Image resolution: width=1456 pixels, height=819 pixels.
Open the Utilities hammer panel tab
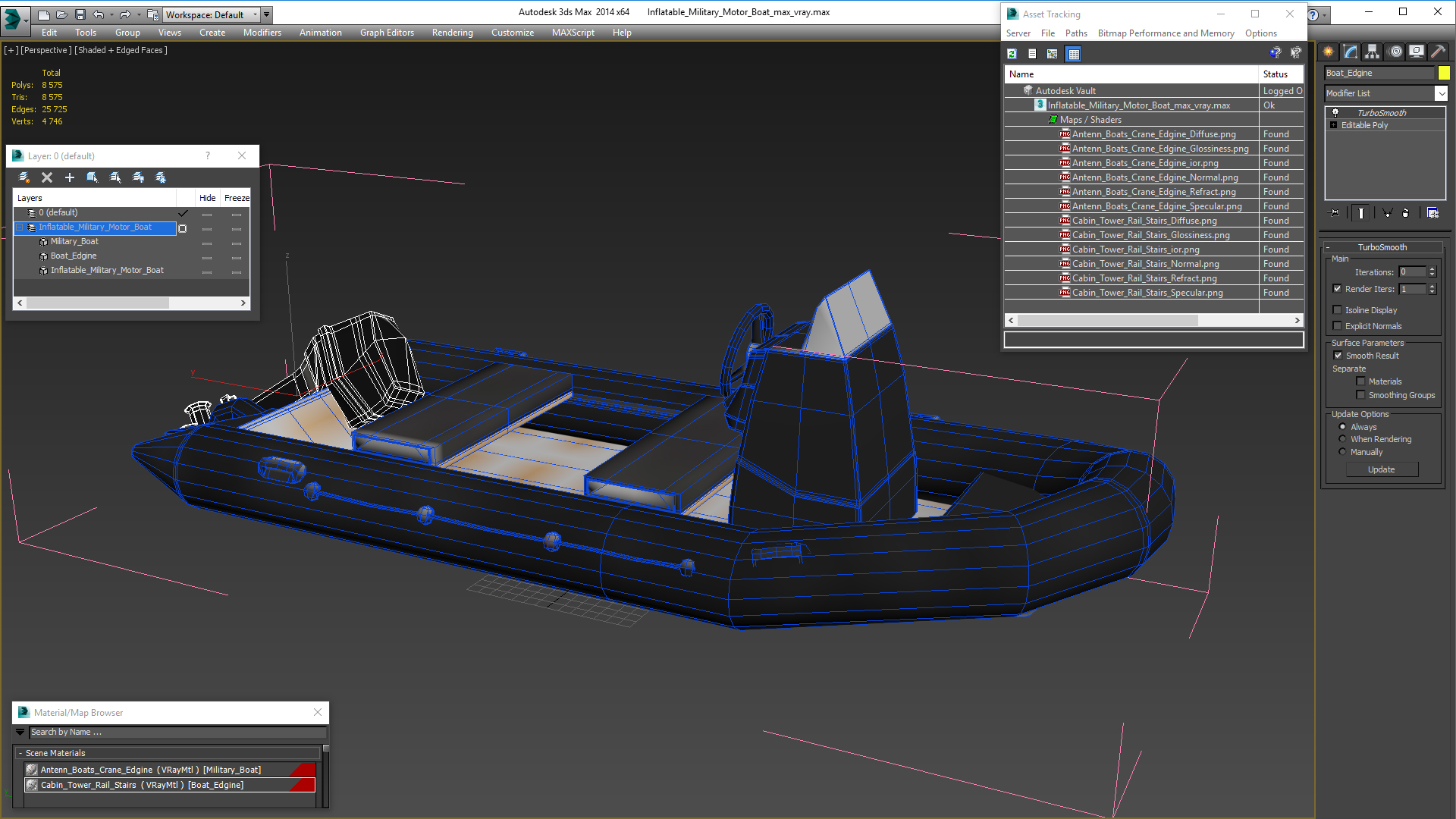(1438, 52)
